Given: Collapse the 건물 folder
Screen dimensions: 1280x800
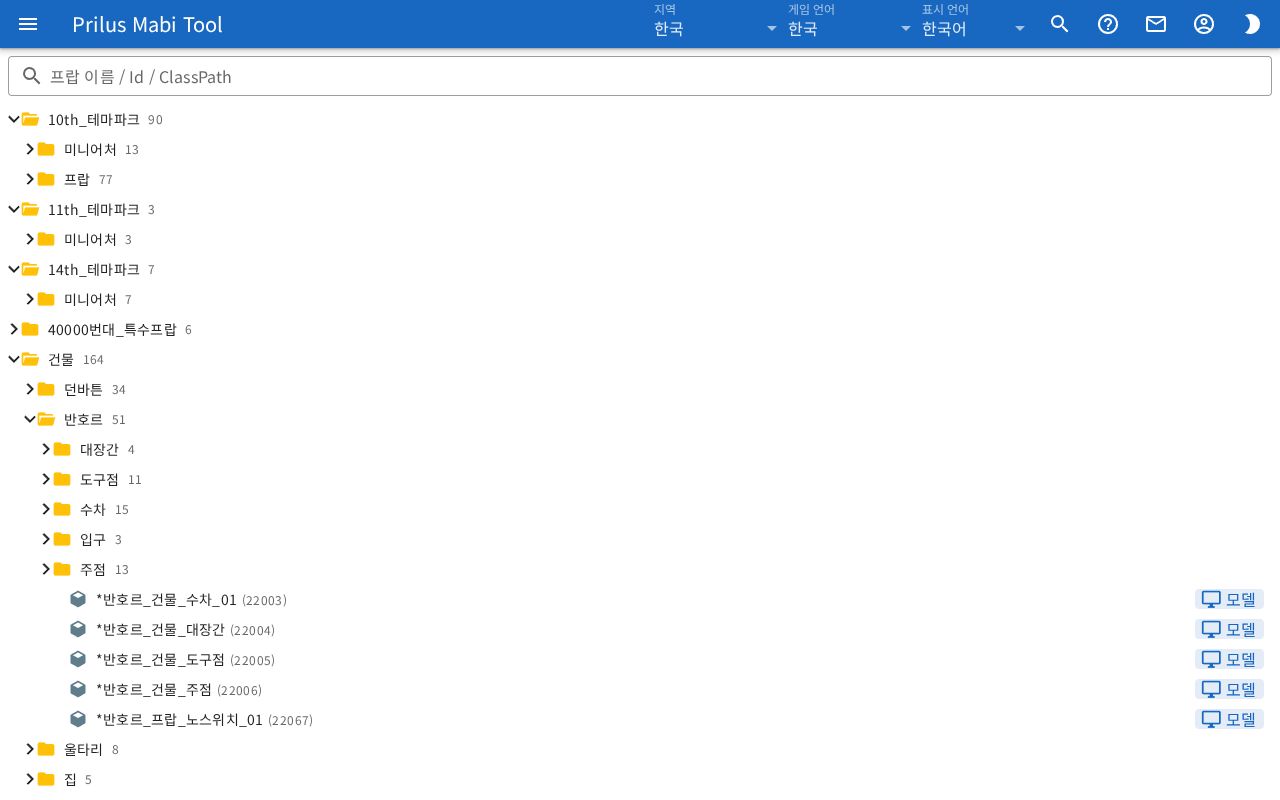Looking at the screenshot, I should click(x=14, y=359).
